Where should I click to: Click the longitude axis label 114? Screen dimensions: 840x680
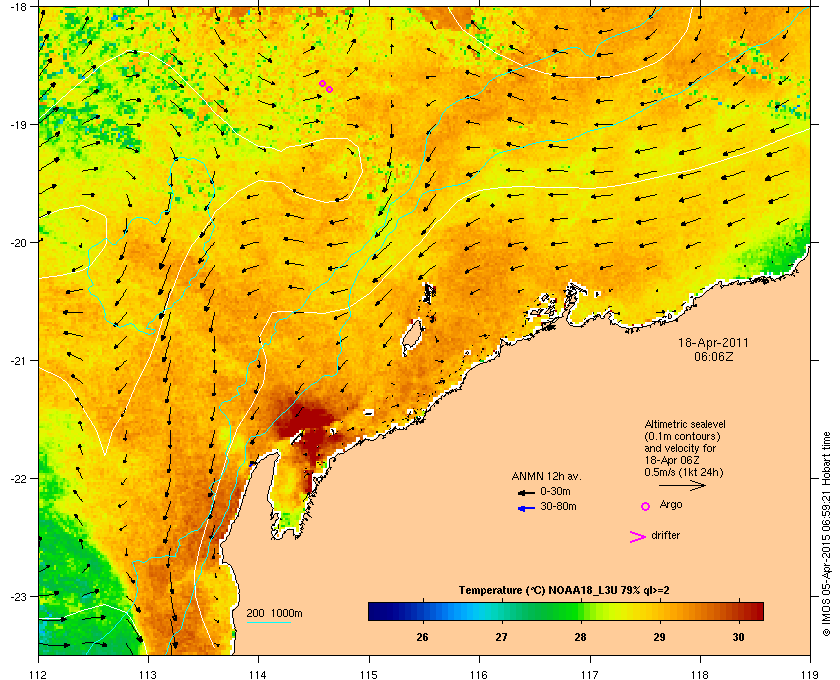pos(258,675)
